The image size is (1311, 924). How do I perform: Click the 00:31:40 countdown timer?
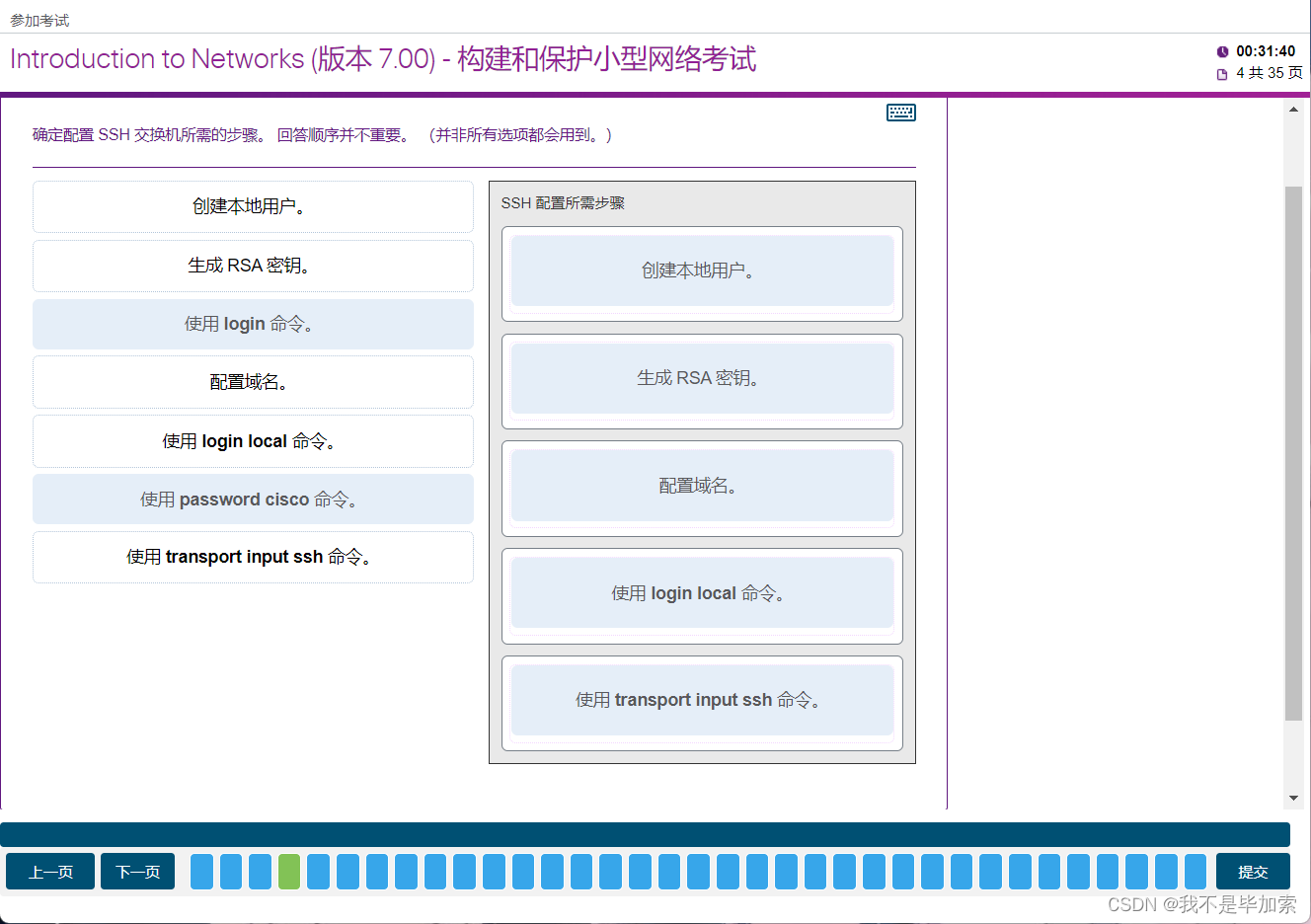click(x=1266, y=51)
